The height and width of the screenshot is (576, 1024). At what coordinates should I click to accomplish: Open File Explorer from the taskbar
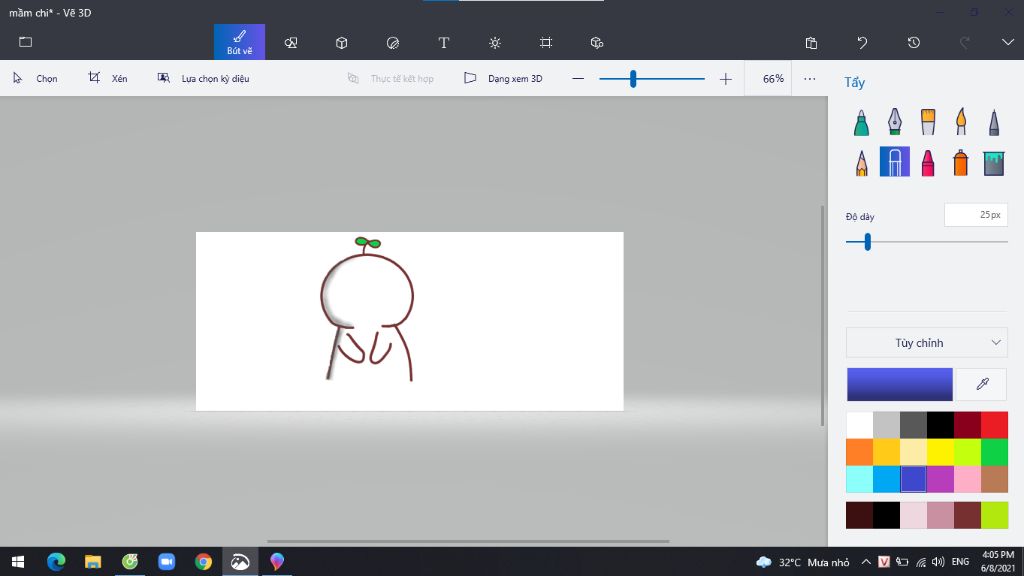(x=93, y=562)
